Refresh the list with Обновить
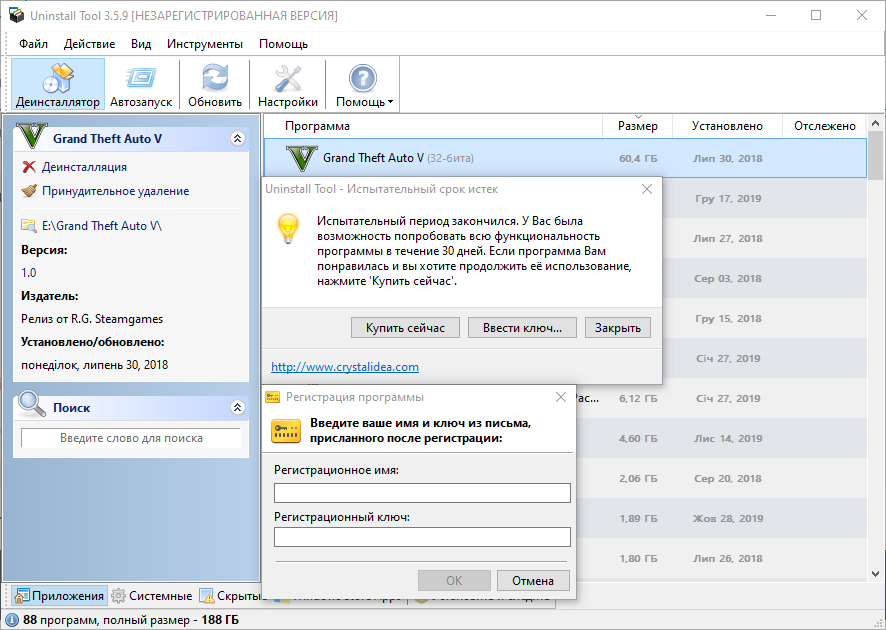 pos(215,84)
